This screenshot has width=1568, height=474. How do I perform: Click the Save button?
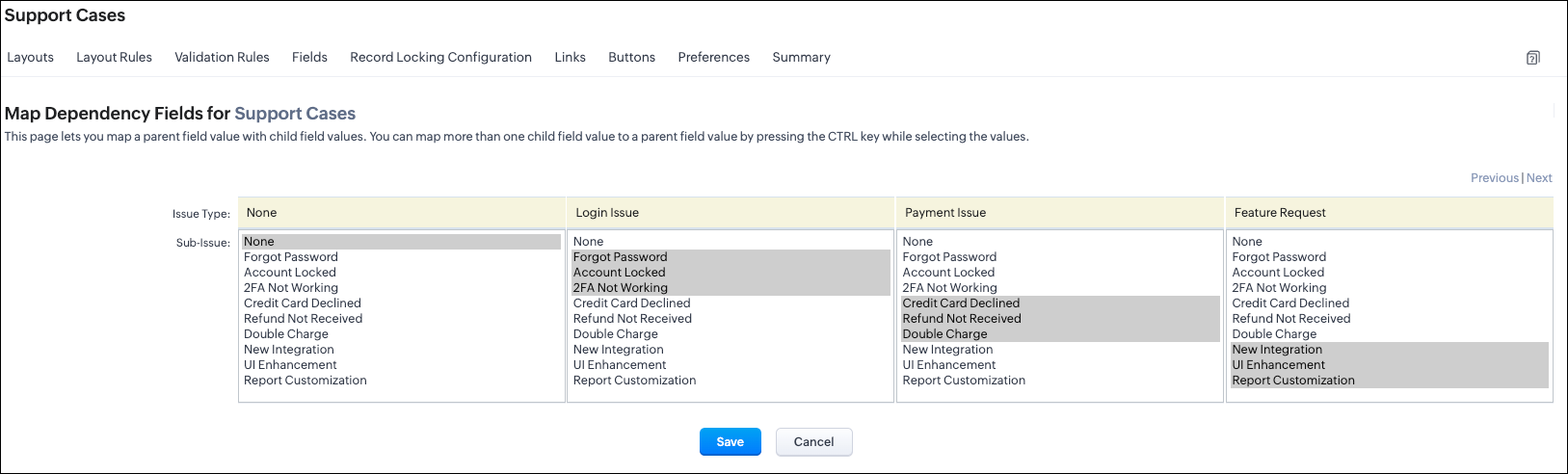pyautogui.click(x=730, y=441)
